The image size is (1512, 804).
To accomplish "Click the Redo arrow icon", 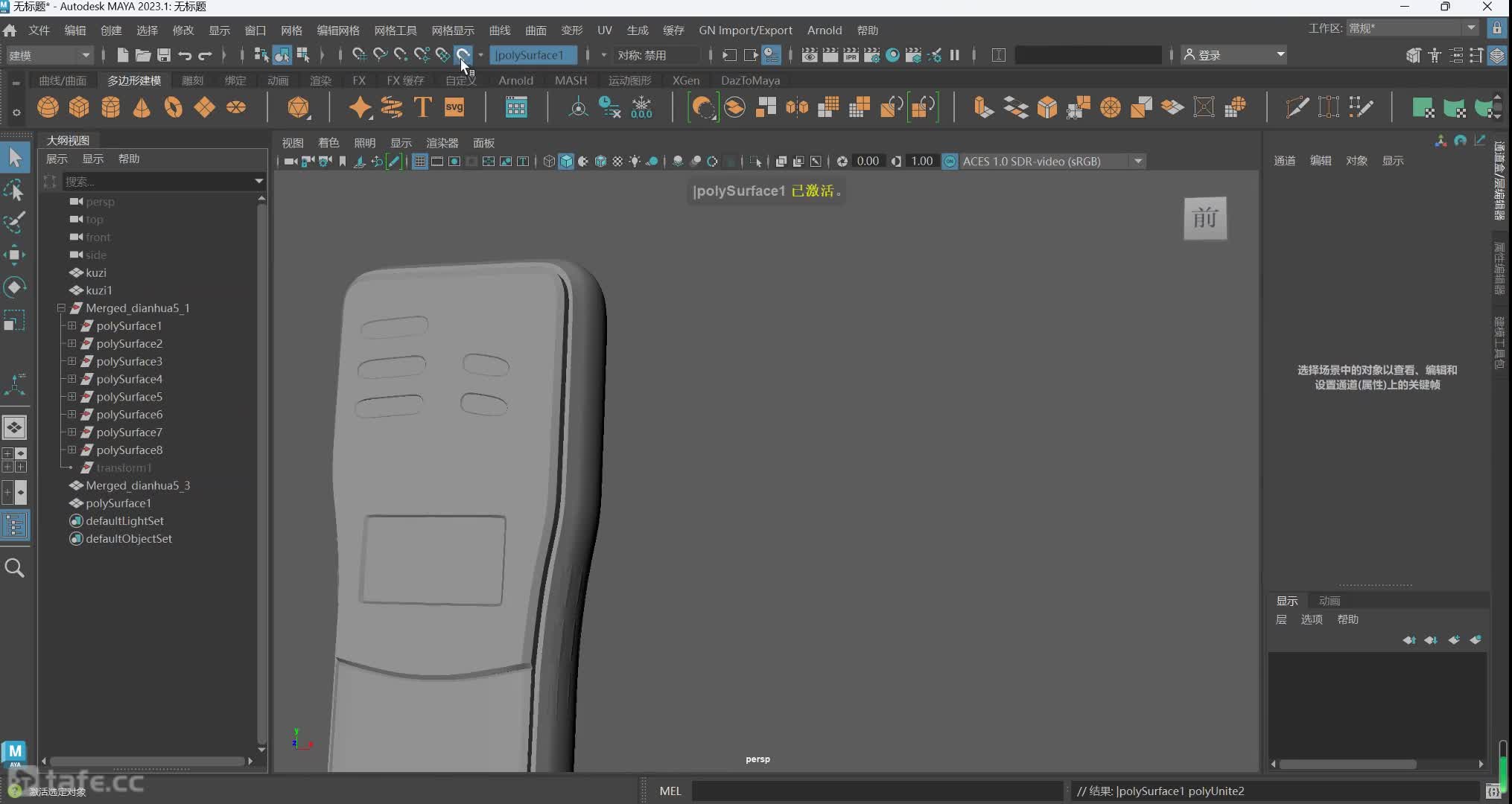I will 205,54.
